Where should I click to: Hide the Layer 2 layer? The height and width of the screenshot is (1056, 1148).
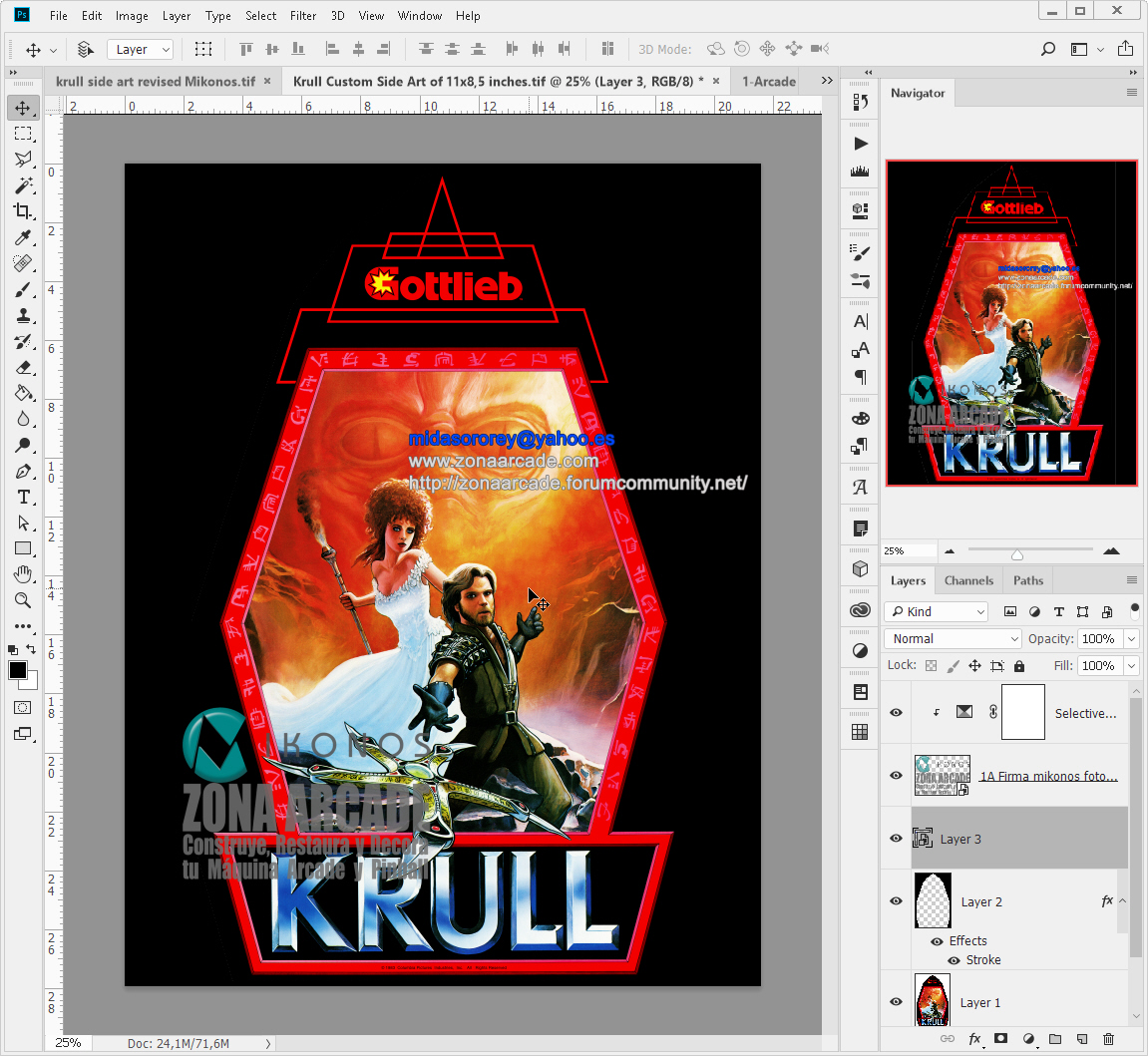click(895, 900)
